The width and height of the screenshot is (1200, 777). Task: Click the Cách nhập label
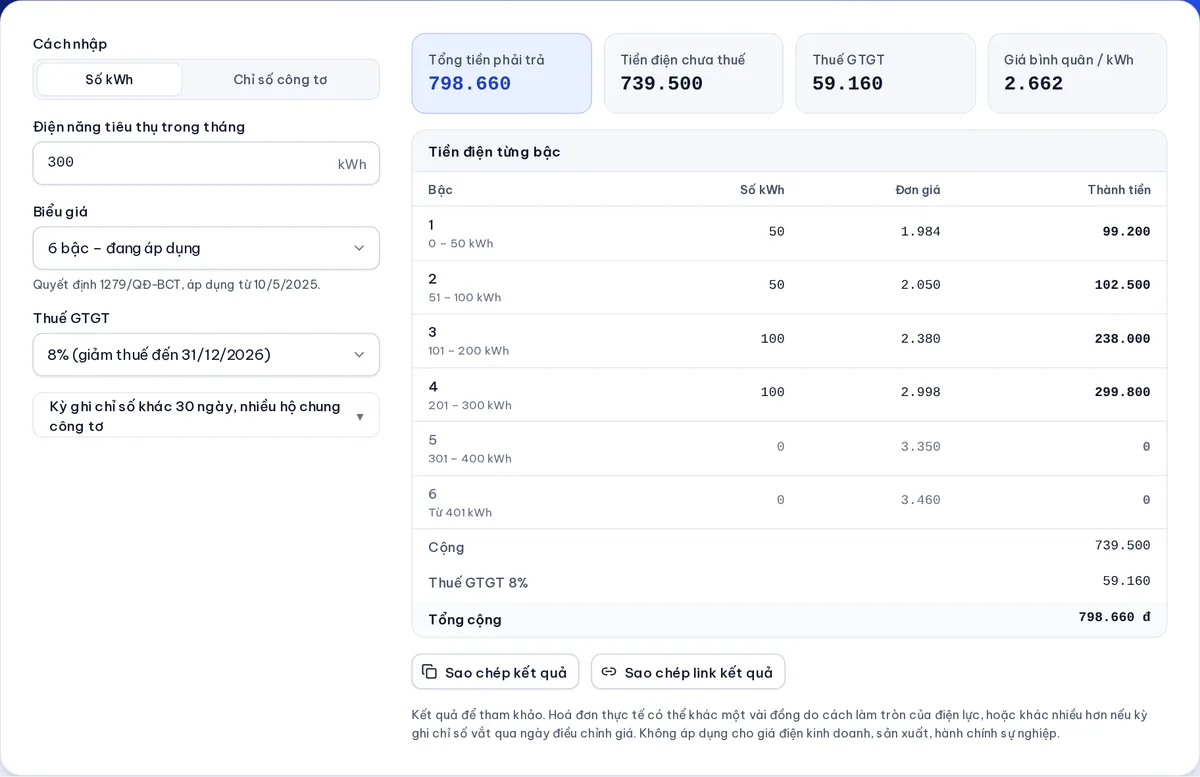coord(70,44)
